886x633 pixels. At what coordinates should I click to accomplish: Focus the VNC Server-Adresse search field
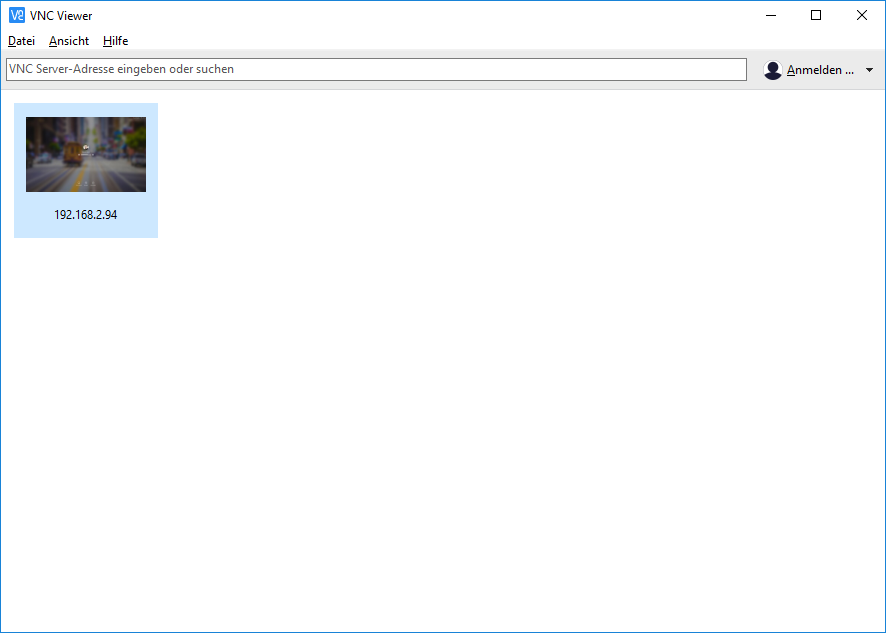click(376, 70)
